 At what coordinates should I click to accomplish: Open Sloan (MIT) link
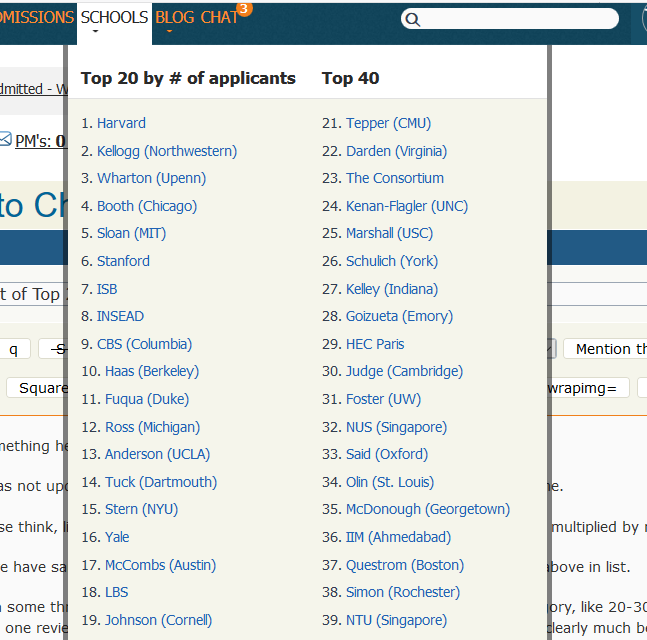pyautogui.click(x=131, y=233)
